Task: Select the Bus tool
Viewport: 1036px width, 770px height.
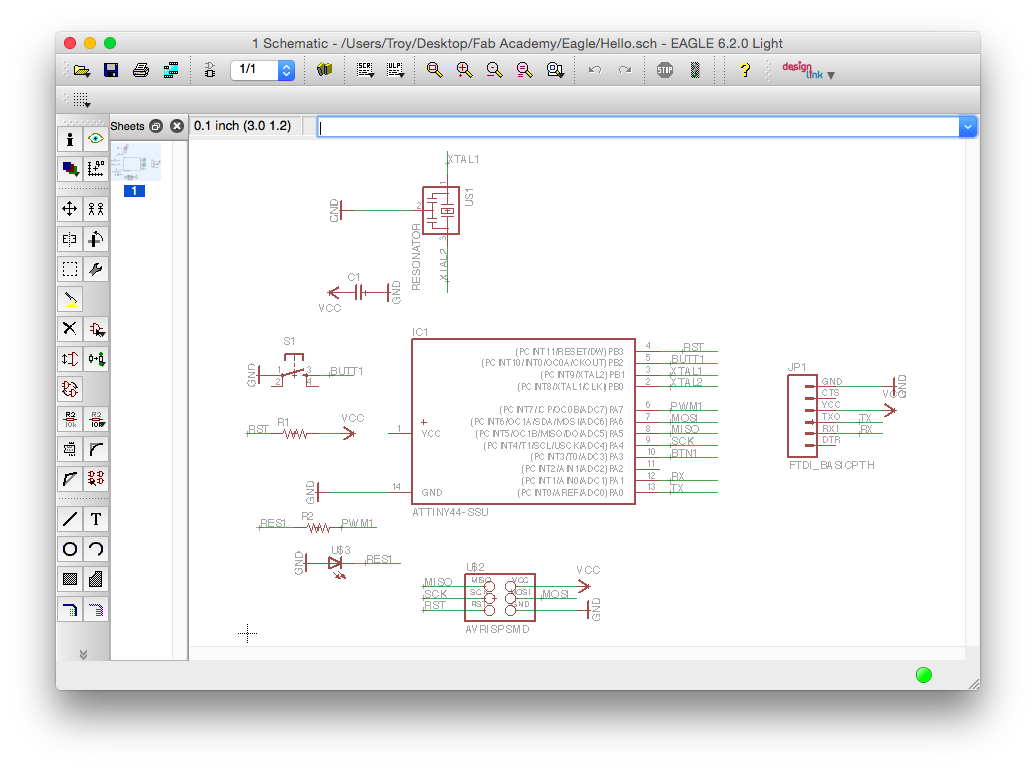Action: click(70, 609)
